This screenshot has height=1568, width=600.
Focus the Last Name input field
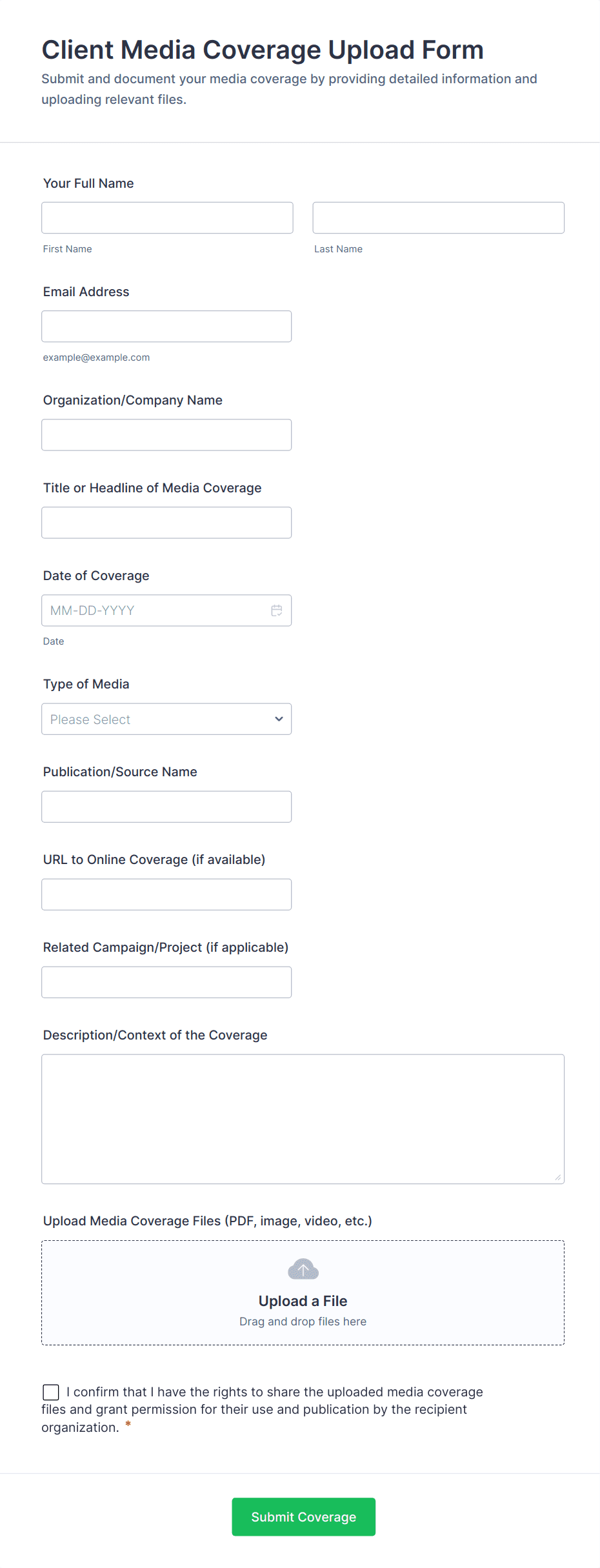pyautogui.click(x=438, y=218)
